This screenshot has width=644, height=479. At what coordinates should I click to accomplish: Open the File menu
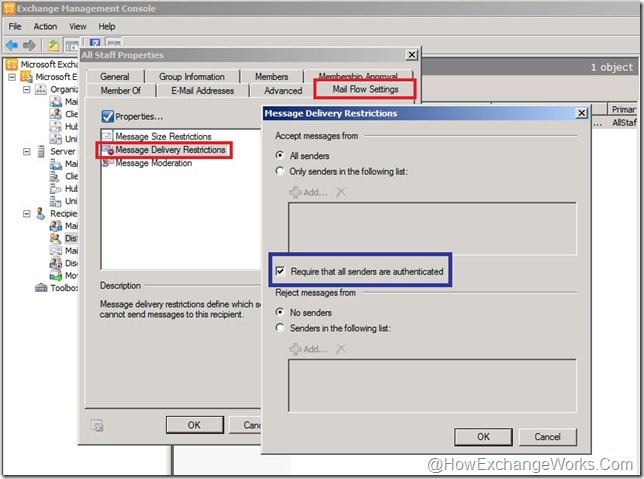click(x=15, y=26)
